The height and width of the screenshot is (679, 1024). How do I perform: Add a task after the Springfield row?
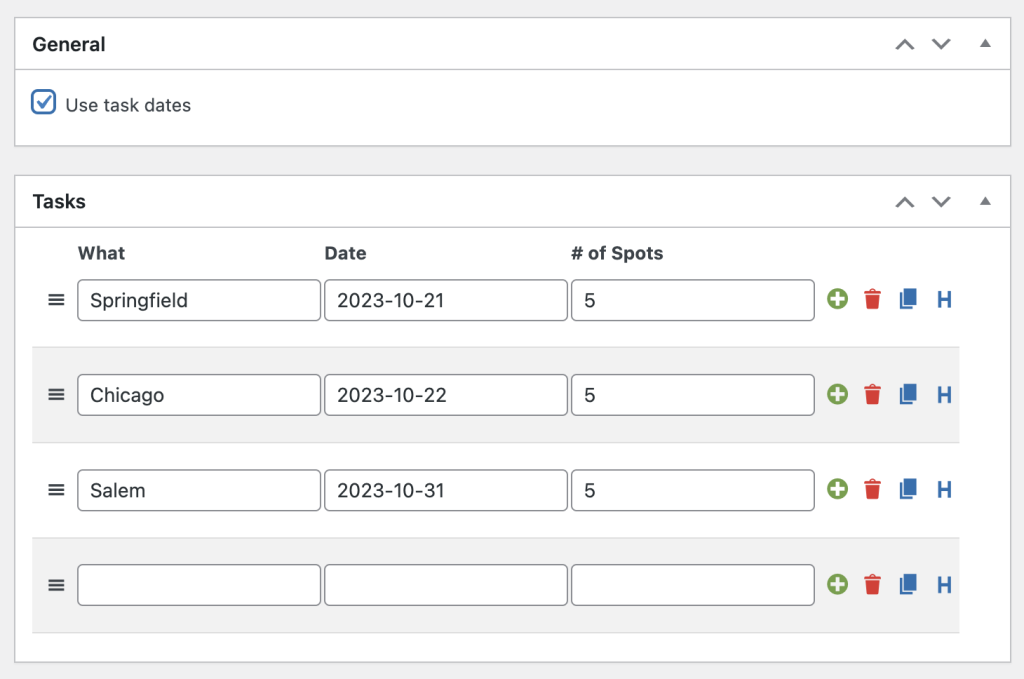(x=837, y=300)
